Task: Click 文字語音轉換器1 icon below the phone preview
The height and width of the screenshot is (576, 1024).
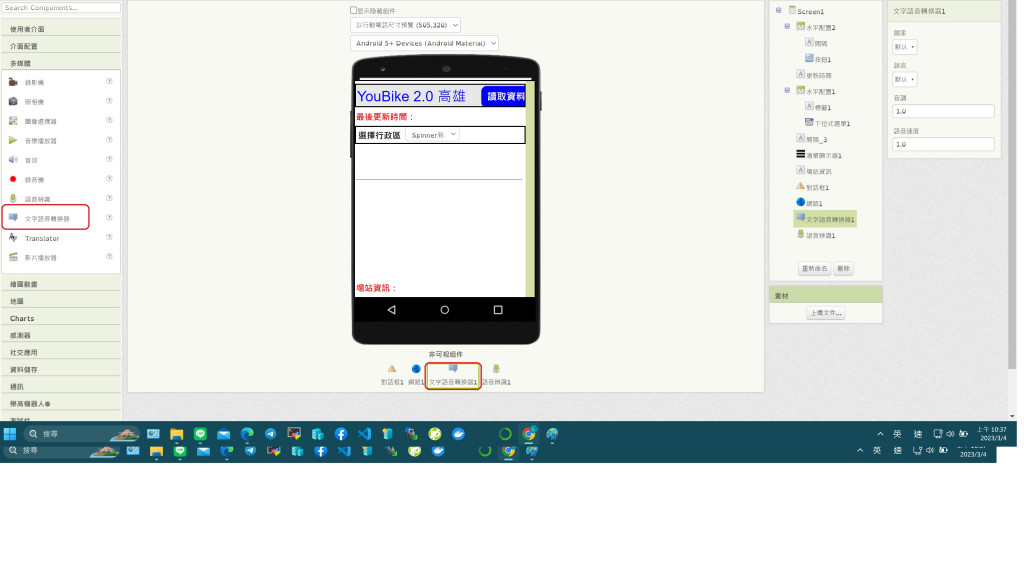Action: coord(453,369)
